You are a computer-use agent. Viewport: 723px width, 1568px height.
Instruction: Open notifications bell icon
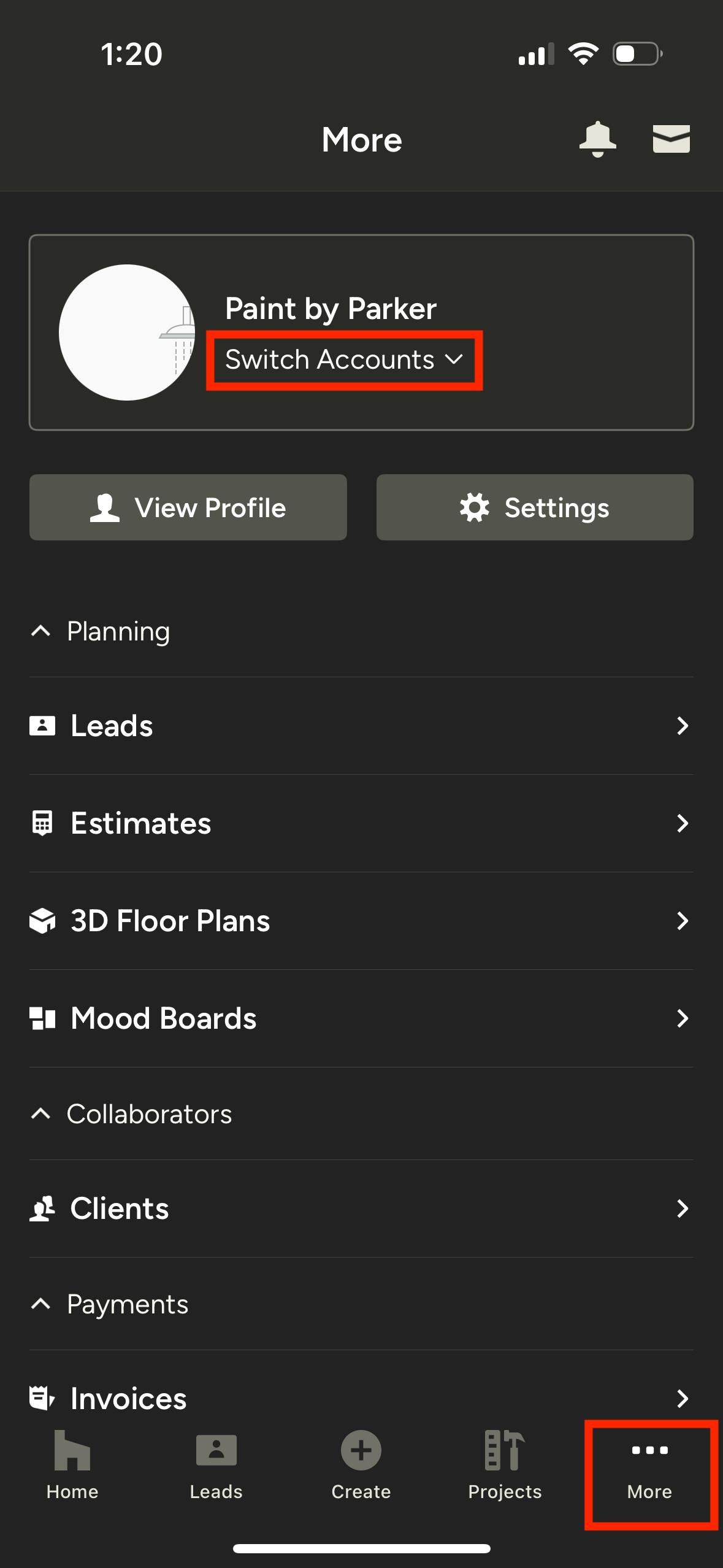click(597, 139)
